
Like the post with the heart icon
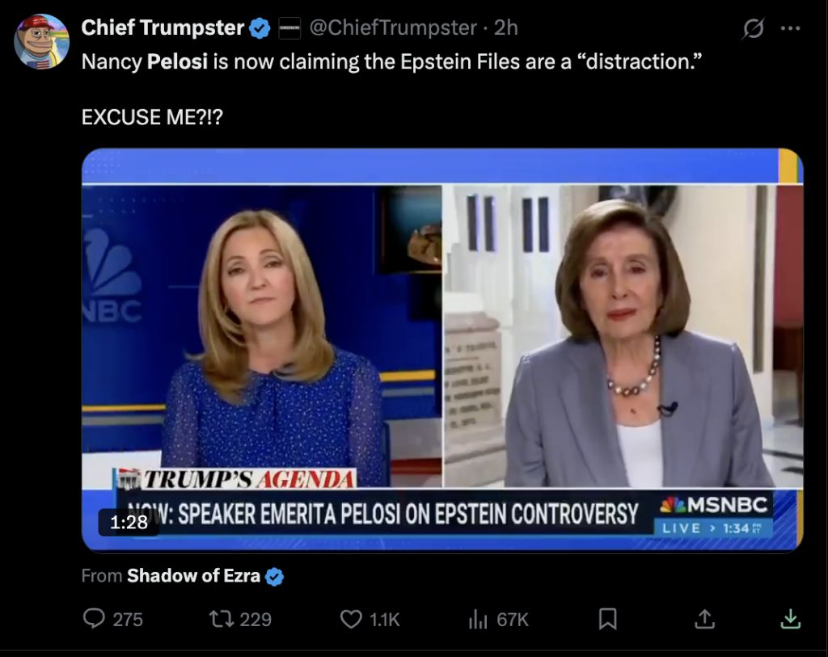pyautogui.click(x=351, y=618)
